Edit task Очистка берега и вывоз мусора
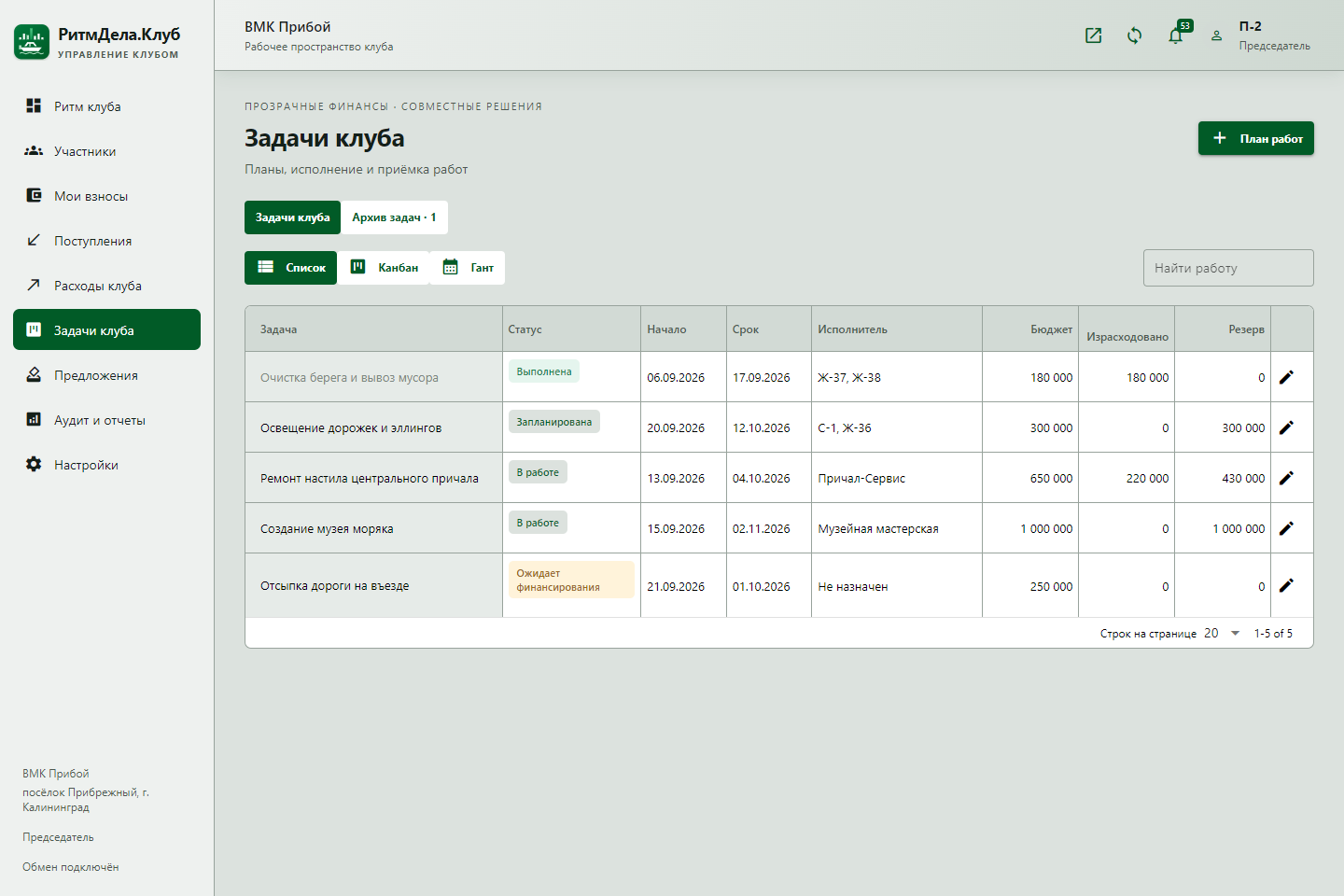Image resolution: width=1344 pixels, height=896 pixels. coord(1286,377)
